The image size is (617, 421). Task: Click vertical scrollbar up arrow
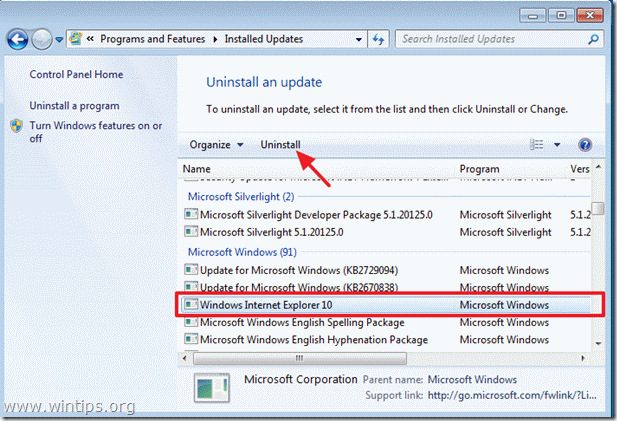tap(598, 167)
